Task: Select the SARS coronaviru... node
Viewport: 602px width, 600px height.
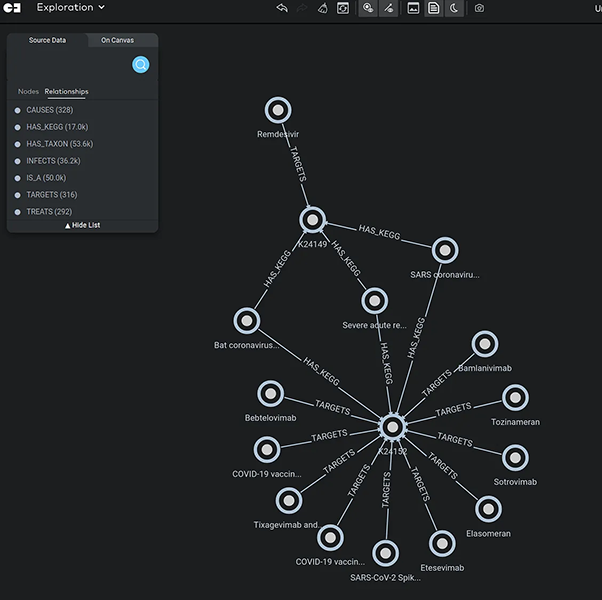Action: coord(445,250)
